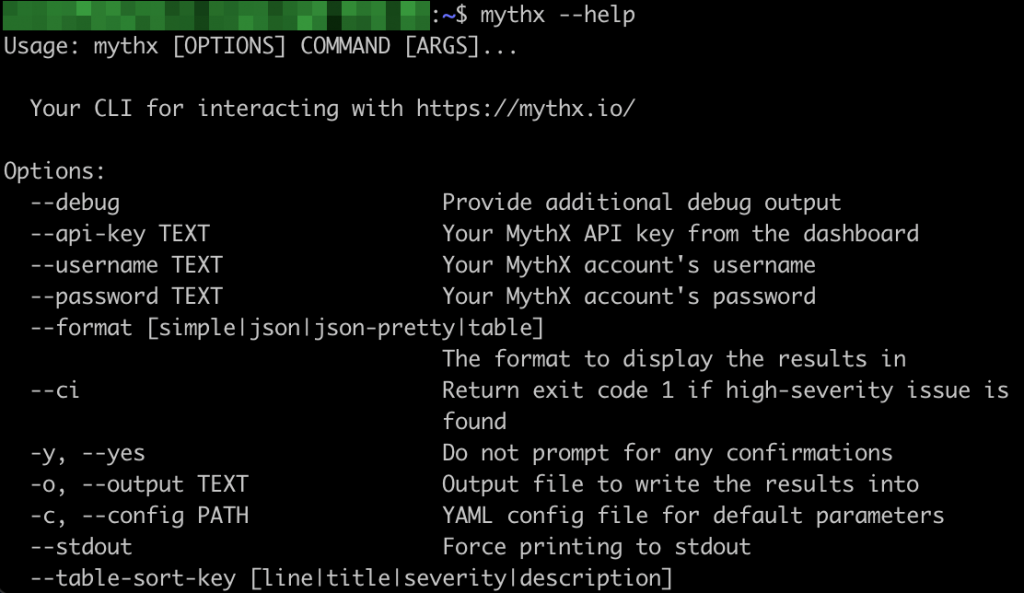Click the Usage line text
Image resolution: width=1024 pixels, height=593 pixels.
pos(261,46)
